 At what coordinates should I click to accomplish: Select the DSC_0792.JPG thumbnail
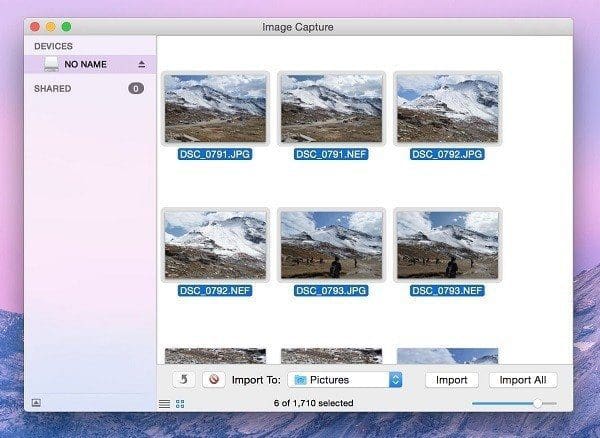[447, 108]
